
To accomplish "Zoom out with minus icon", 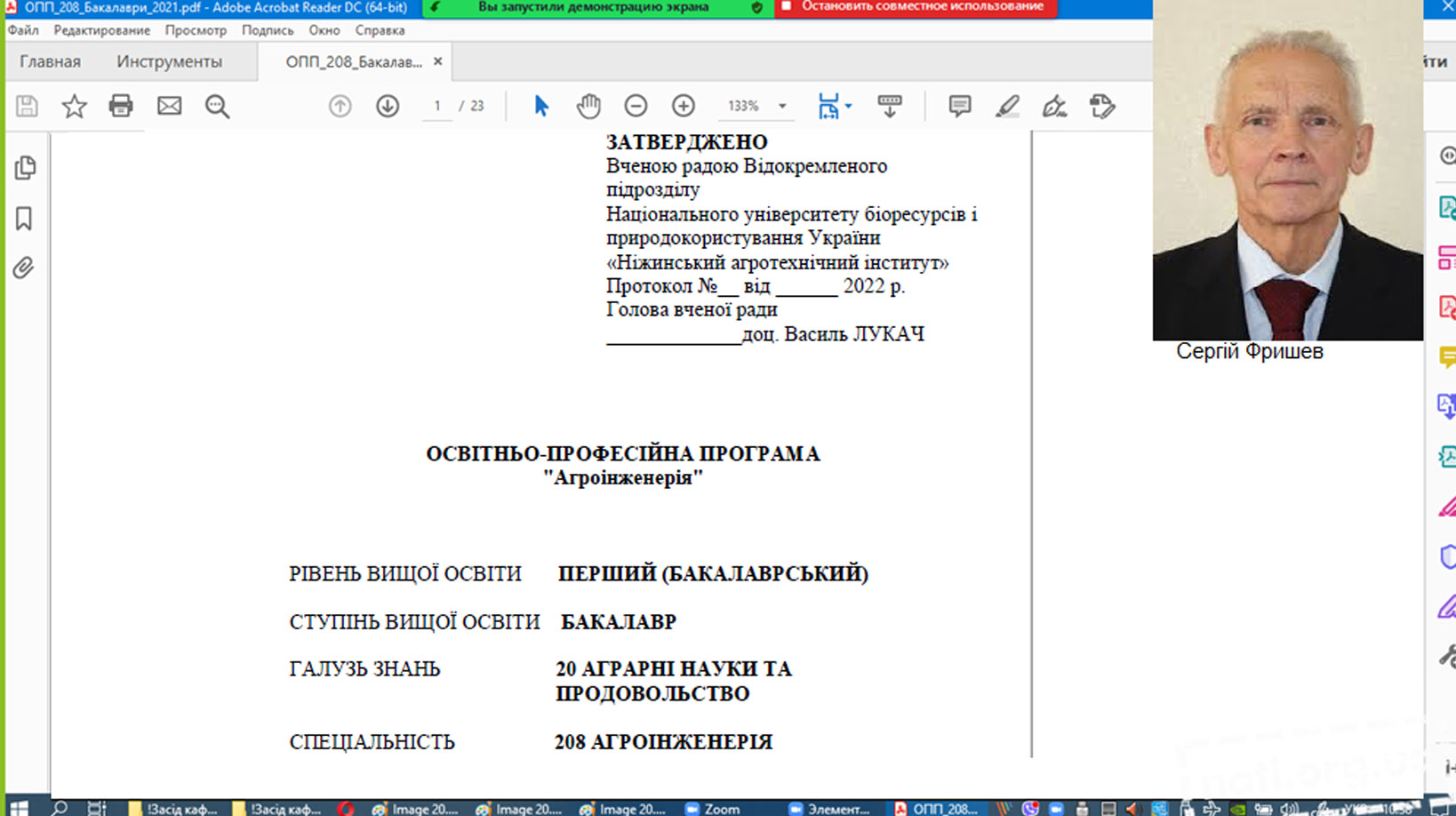I will 636,107.
